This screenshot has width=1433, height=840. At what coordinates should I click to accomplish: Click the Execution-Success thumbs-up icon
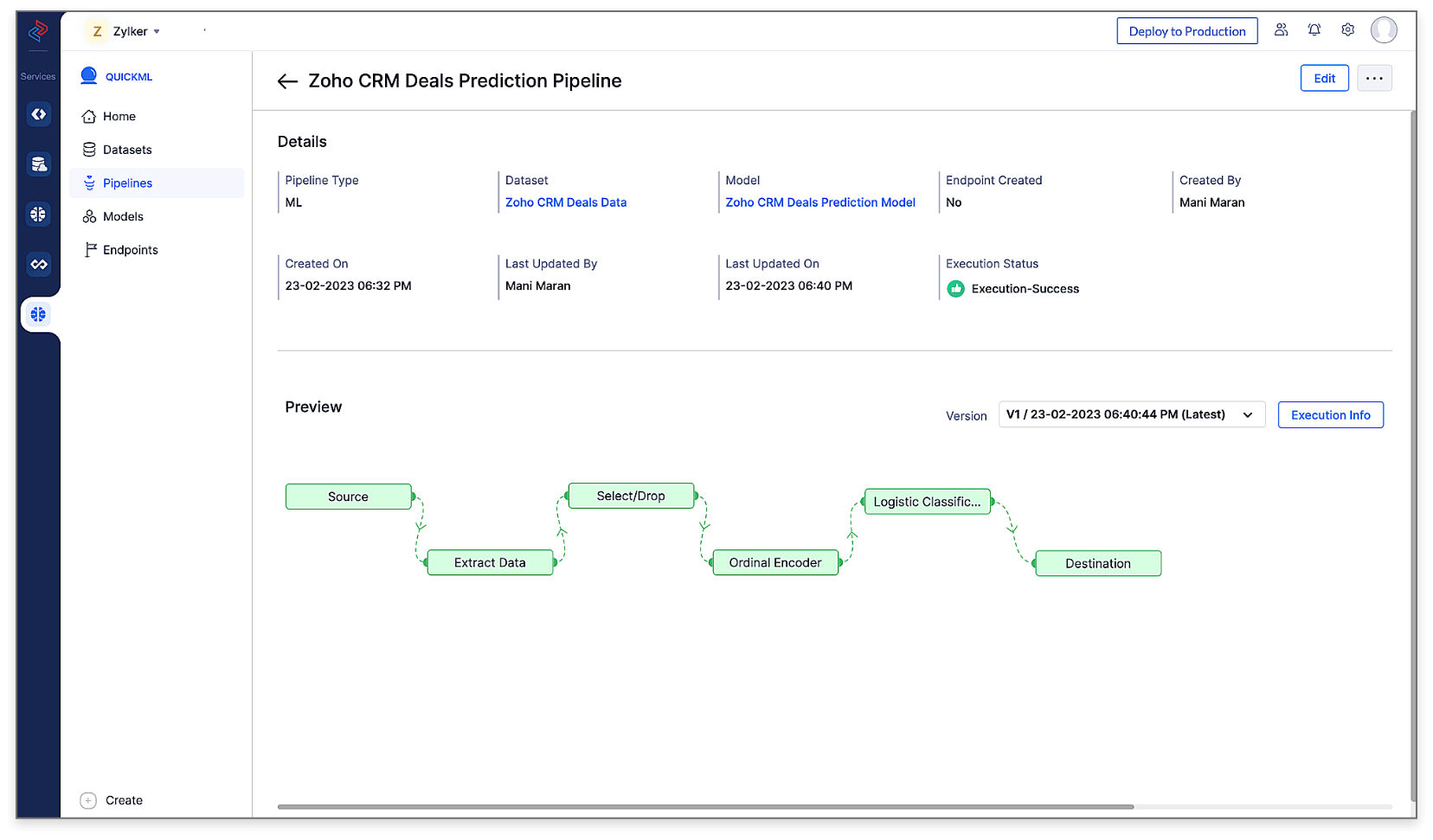(x=955, y=289)
